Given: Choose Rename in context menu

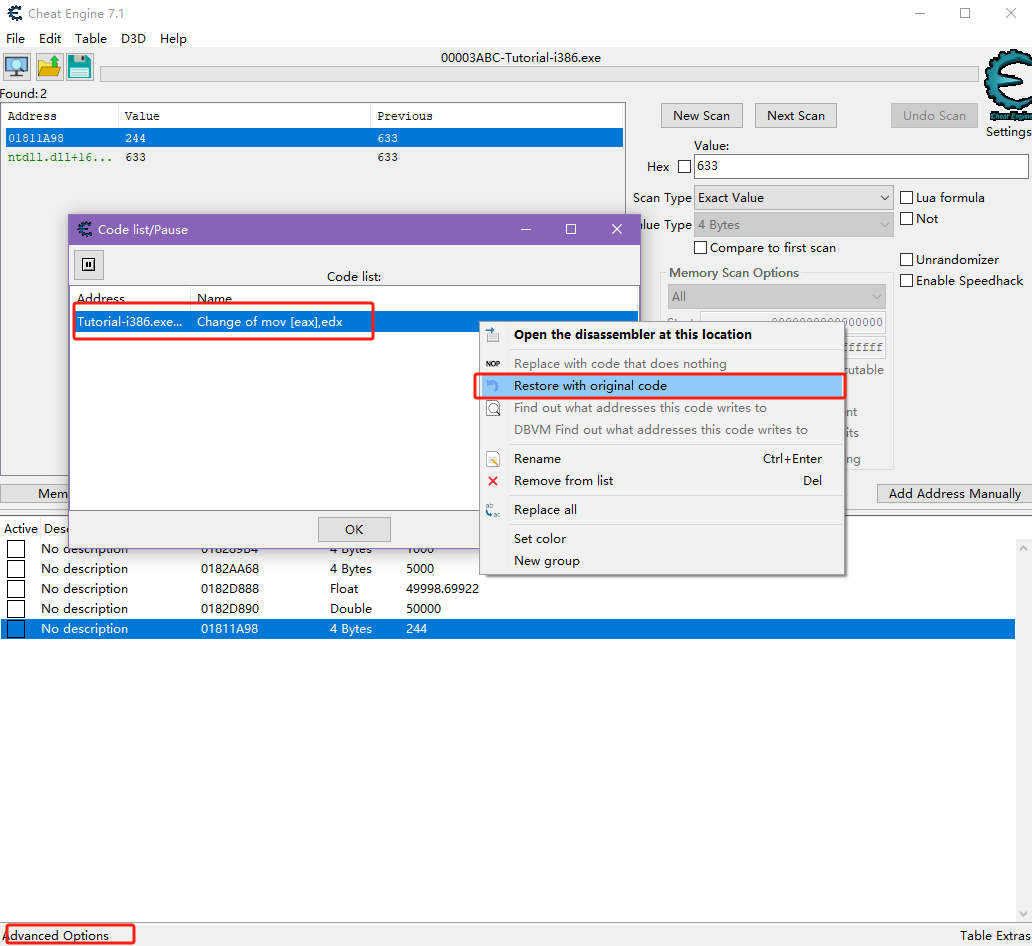Looking at the screenshot, I should [661, 459].
